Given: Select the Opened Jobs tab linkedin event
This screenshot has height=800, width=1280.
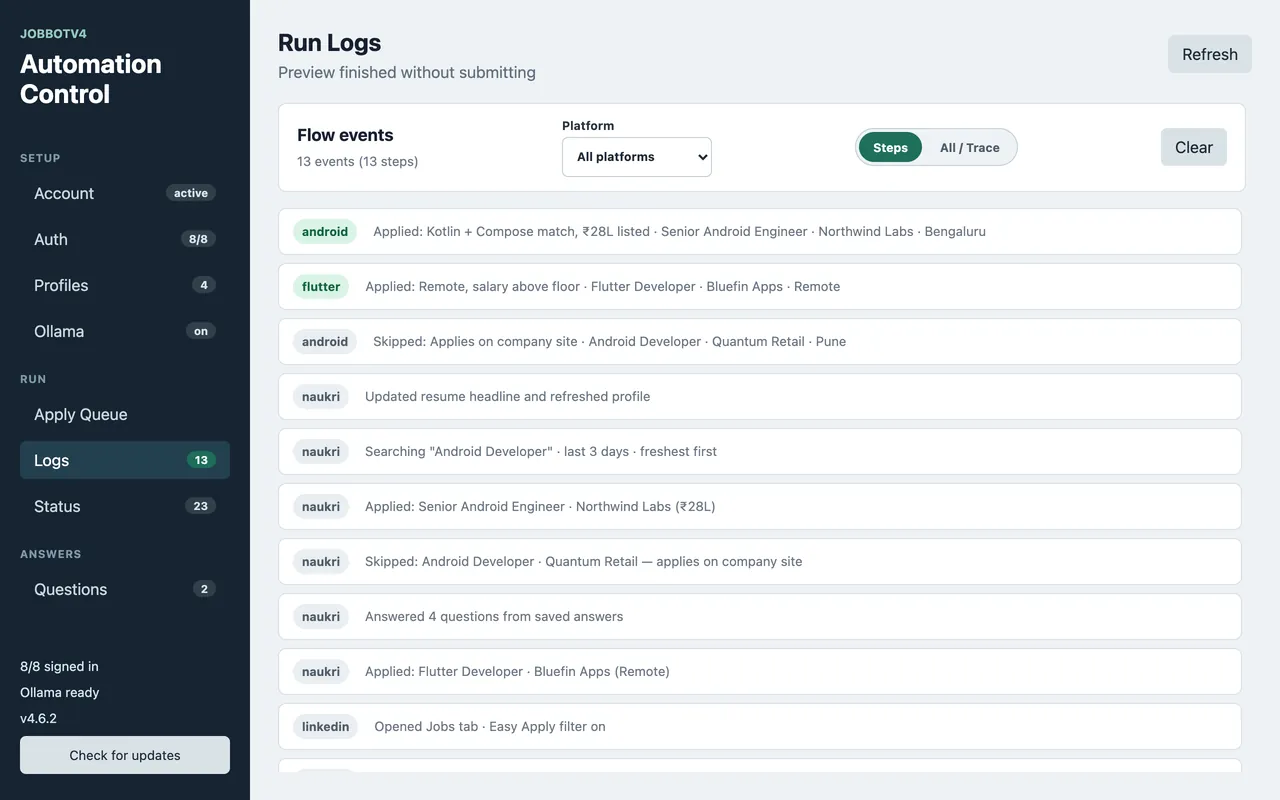Looking at the screenshot, I should (760, 726).
